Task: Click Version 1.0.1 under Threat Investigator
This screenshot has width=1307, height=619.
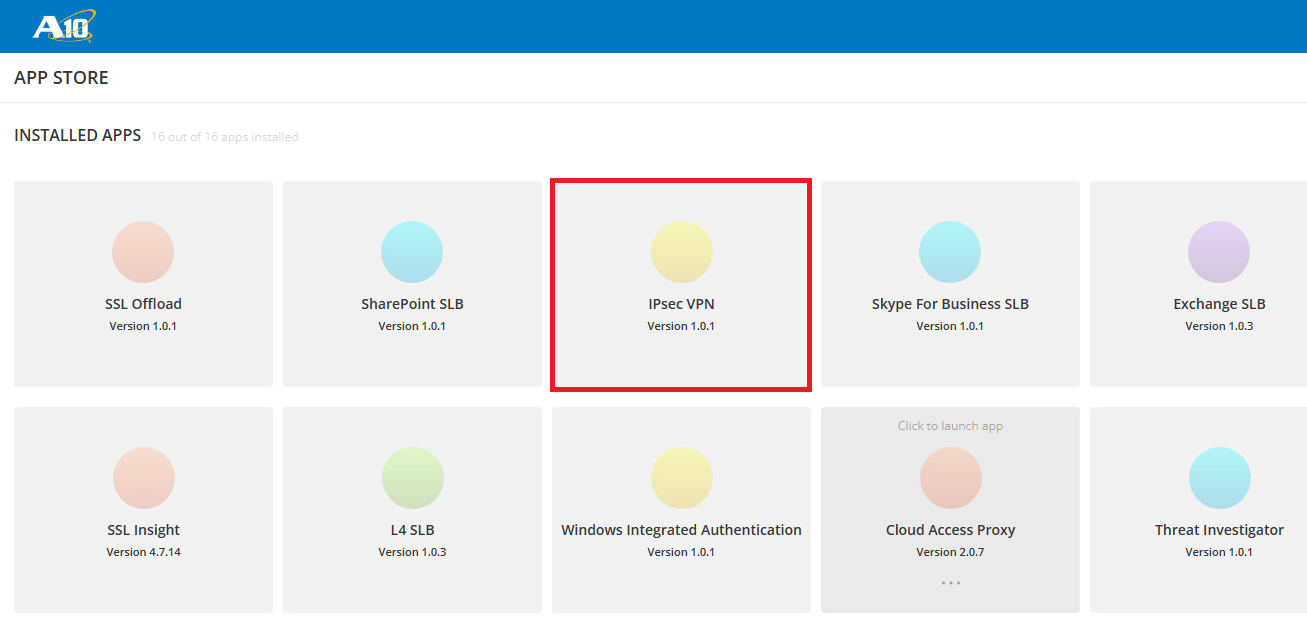Action: (1219, 552)
